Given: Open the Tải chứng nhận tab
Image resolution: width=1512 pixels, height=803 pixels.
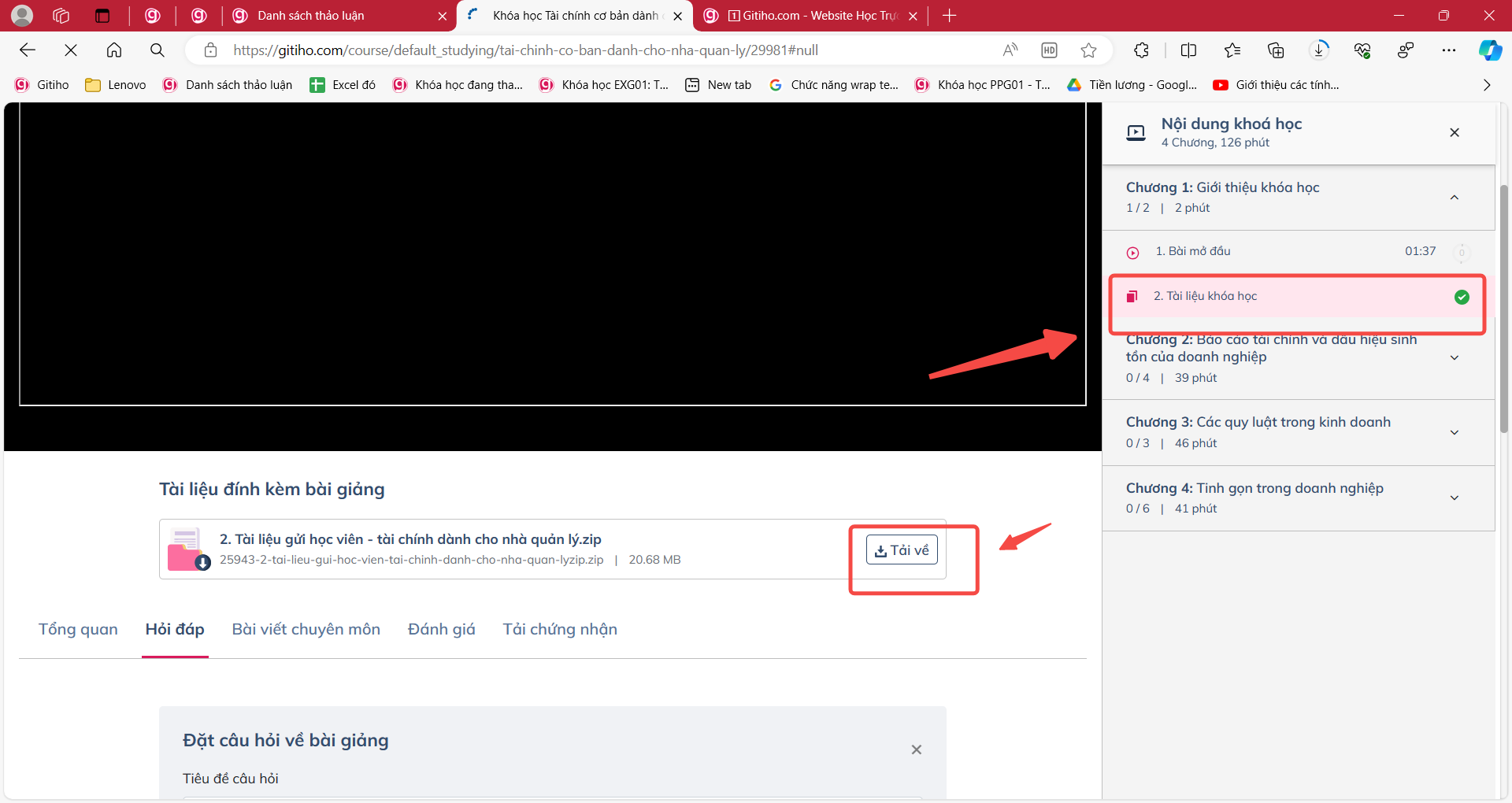Looking at the screenshot, I should click(560, 629).
